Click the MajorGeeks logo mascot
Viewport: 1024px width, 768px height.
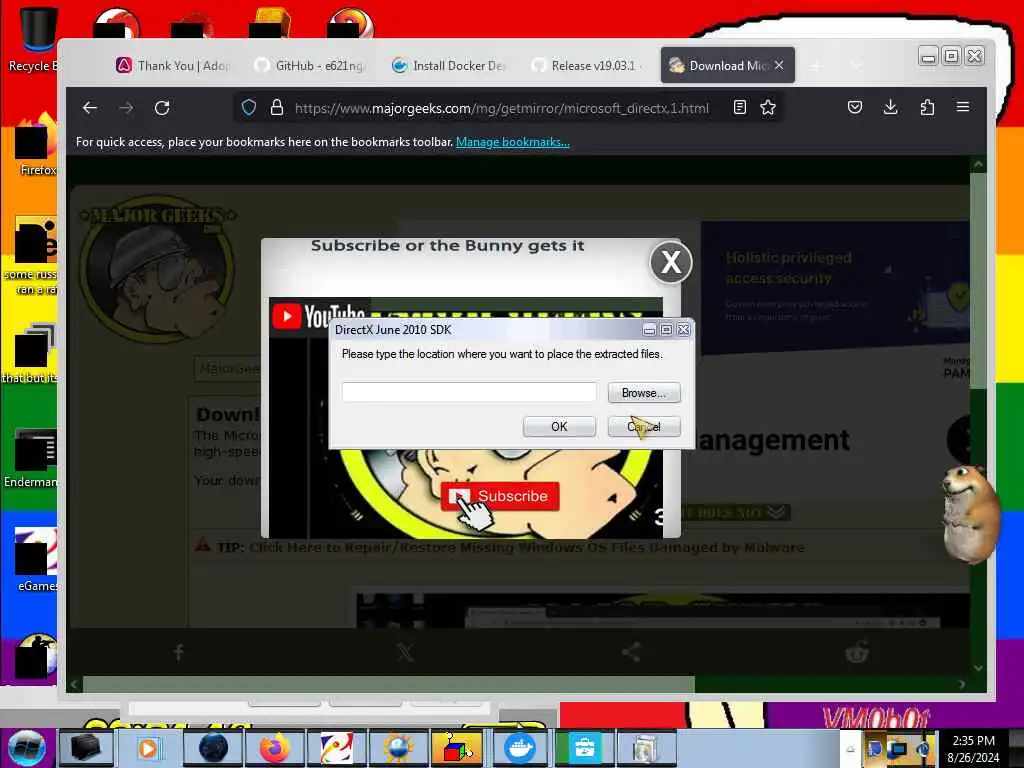point(157,268)
